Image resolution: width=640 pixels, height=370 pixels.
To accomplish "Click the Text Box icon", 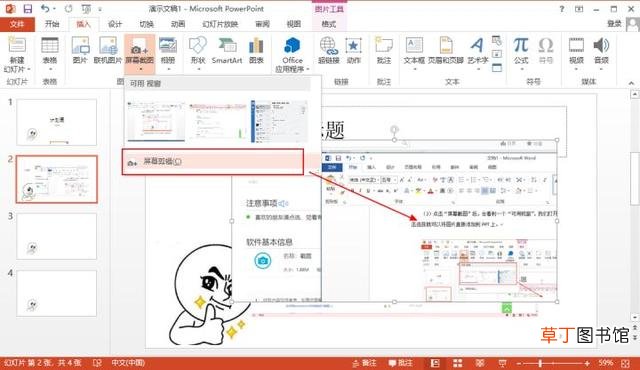I will click(414, 45).
